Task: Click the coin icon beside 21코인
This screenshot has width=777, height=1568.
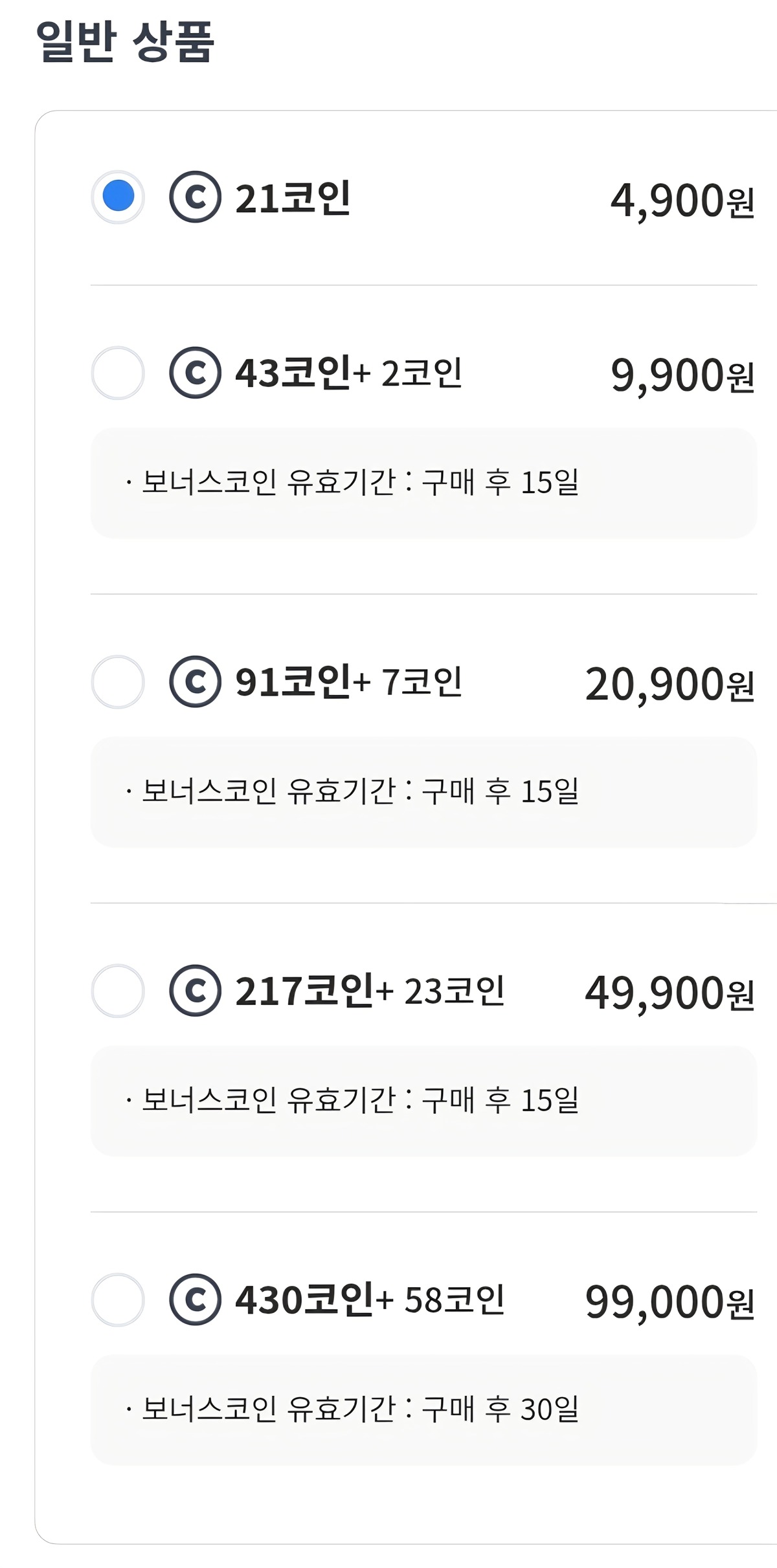Action: point(195,197)
